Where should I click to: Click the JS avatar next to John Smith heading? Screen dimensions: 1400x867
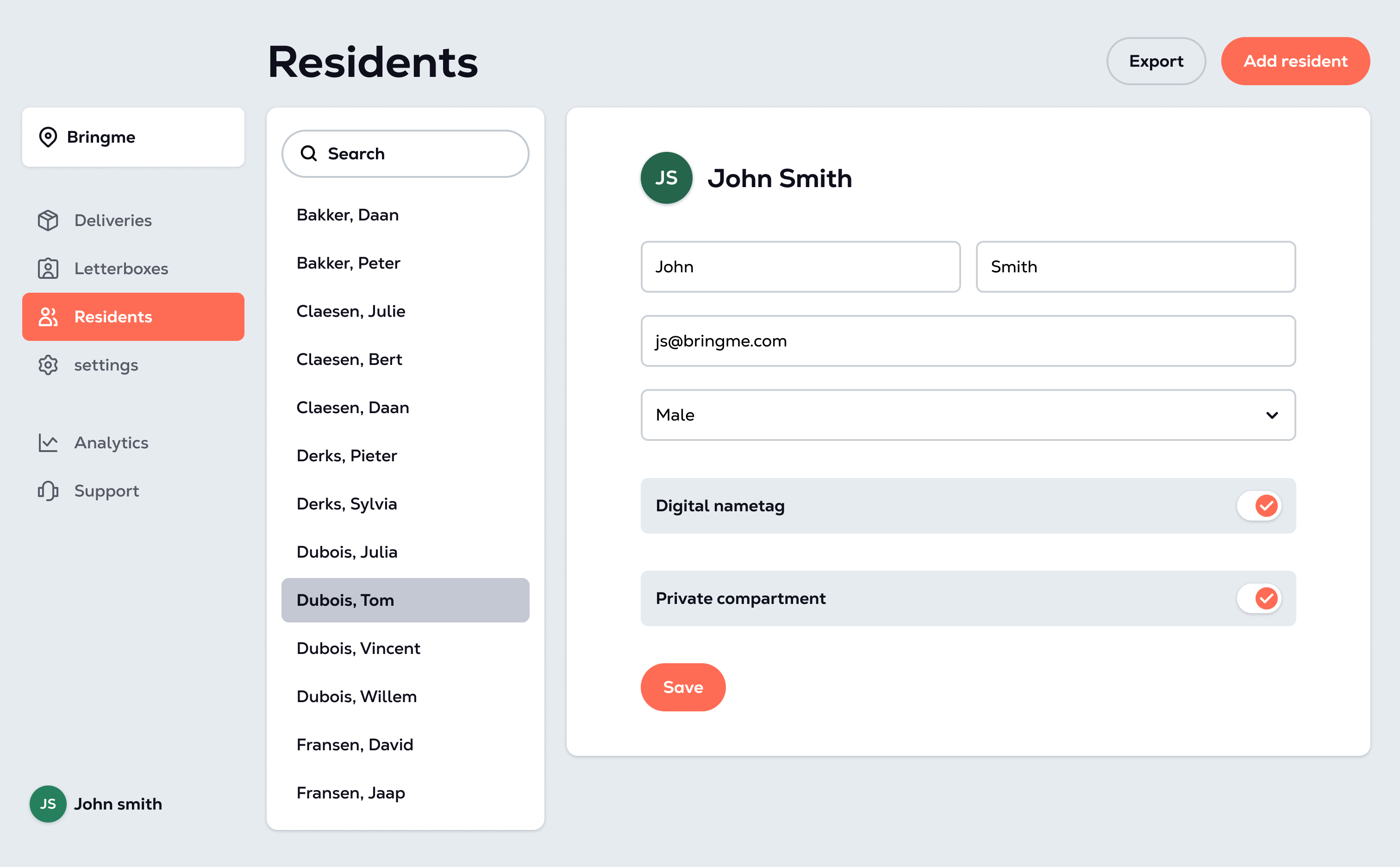click(x=666, y=178)
